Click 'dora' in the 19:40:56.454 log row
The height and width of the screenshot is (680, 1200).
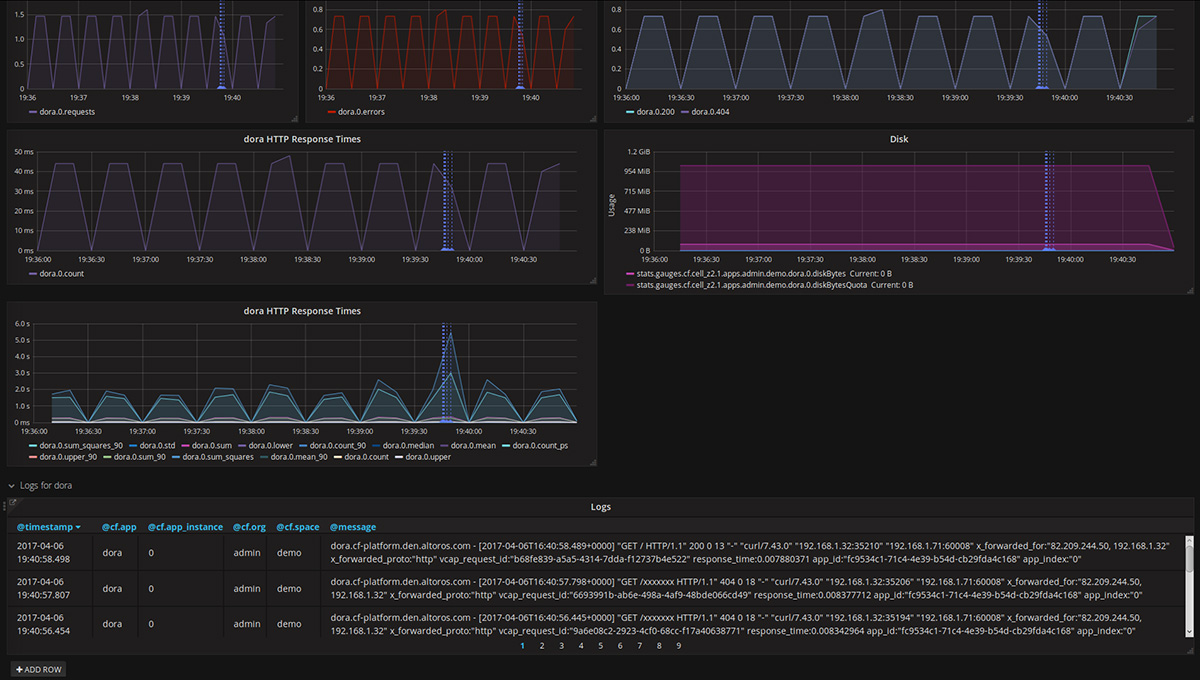point(111,624)
